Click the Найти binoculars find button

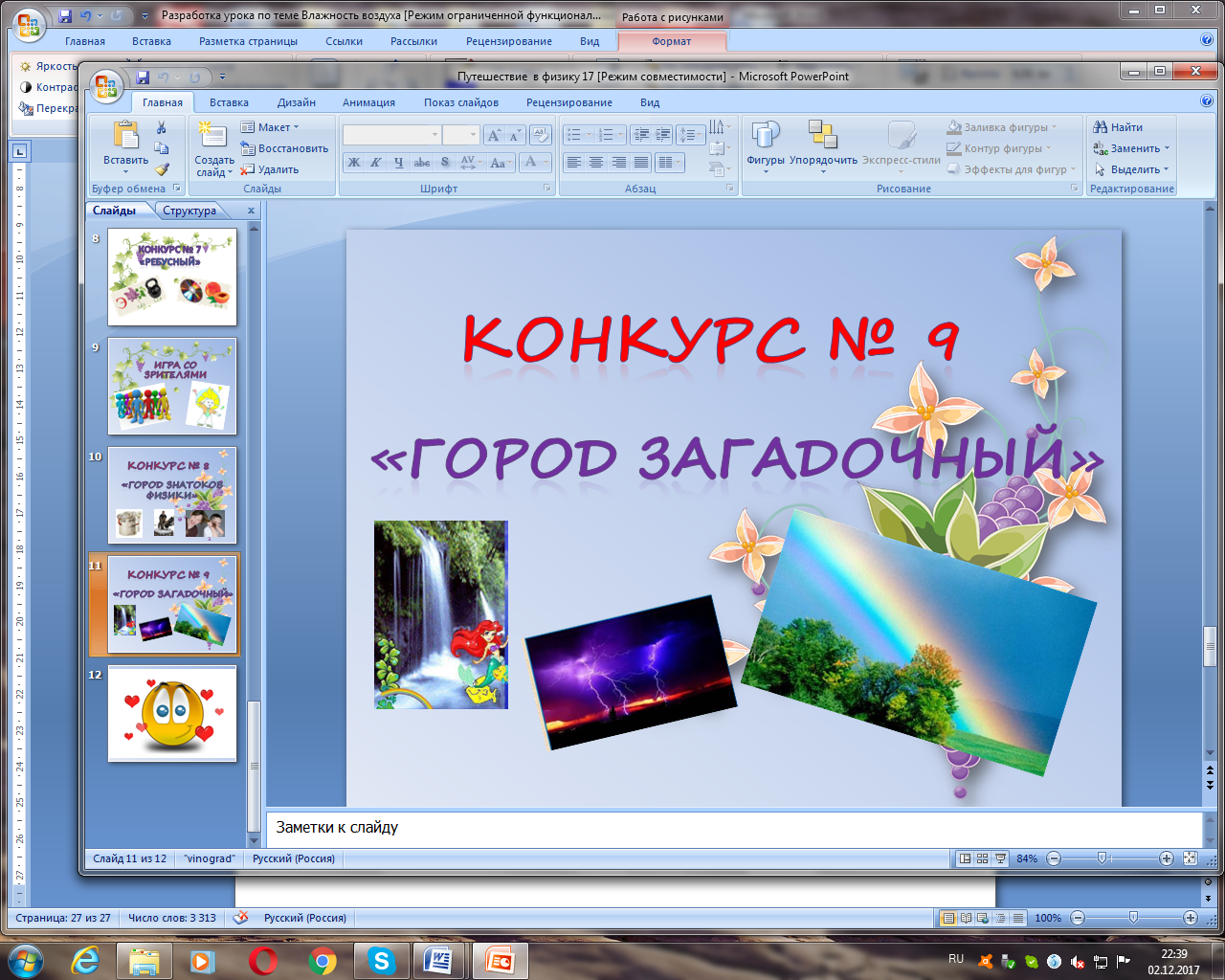click(1118, 127)
